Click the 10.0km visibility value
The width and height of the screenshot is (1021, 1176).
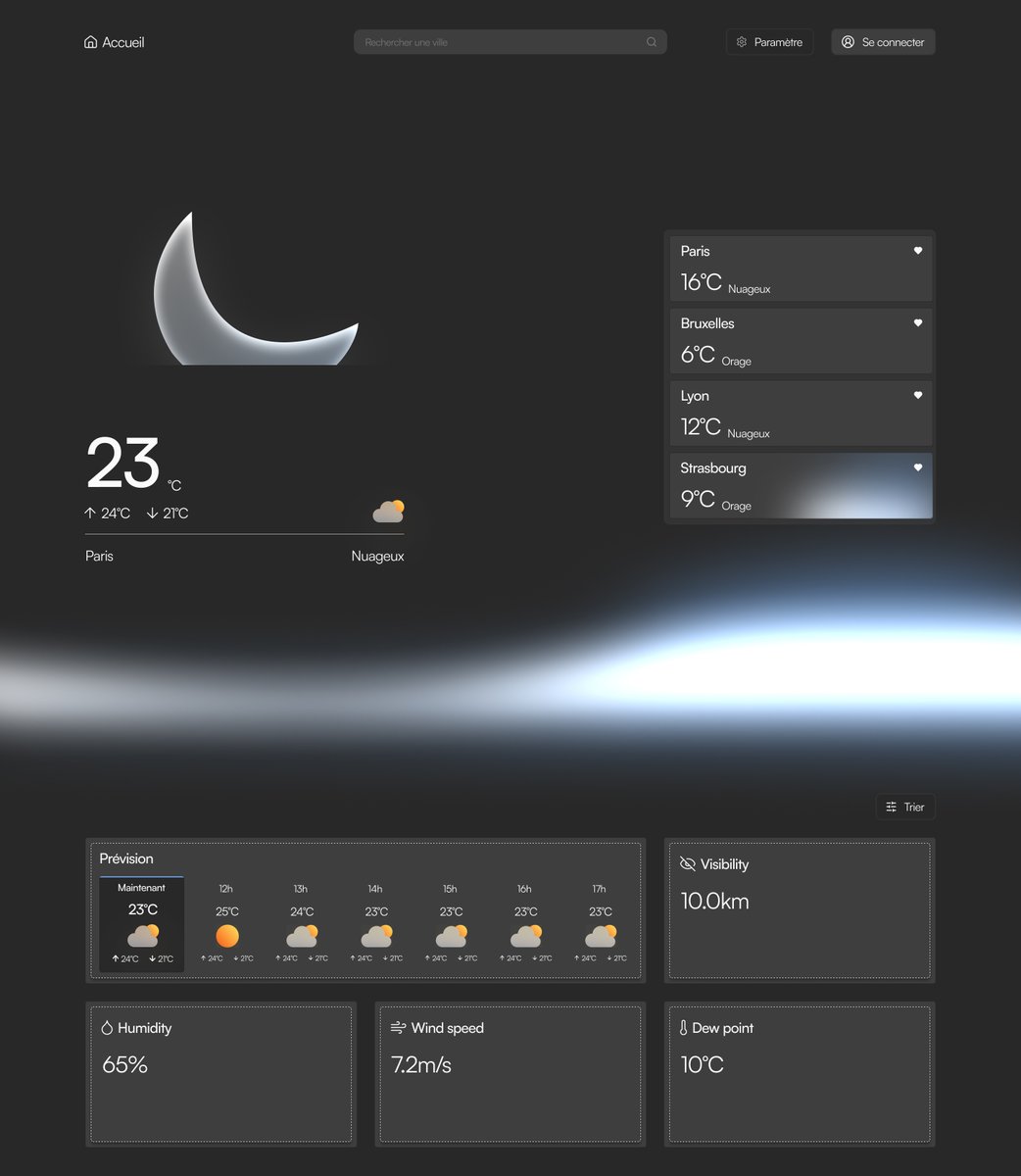(715, 902)
